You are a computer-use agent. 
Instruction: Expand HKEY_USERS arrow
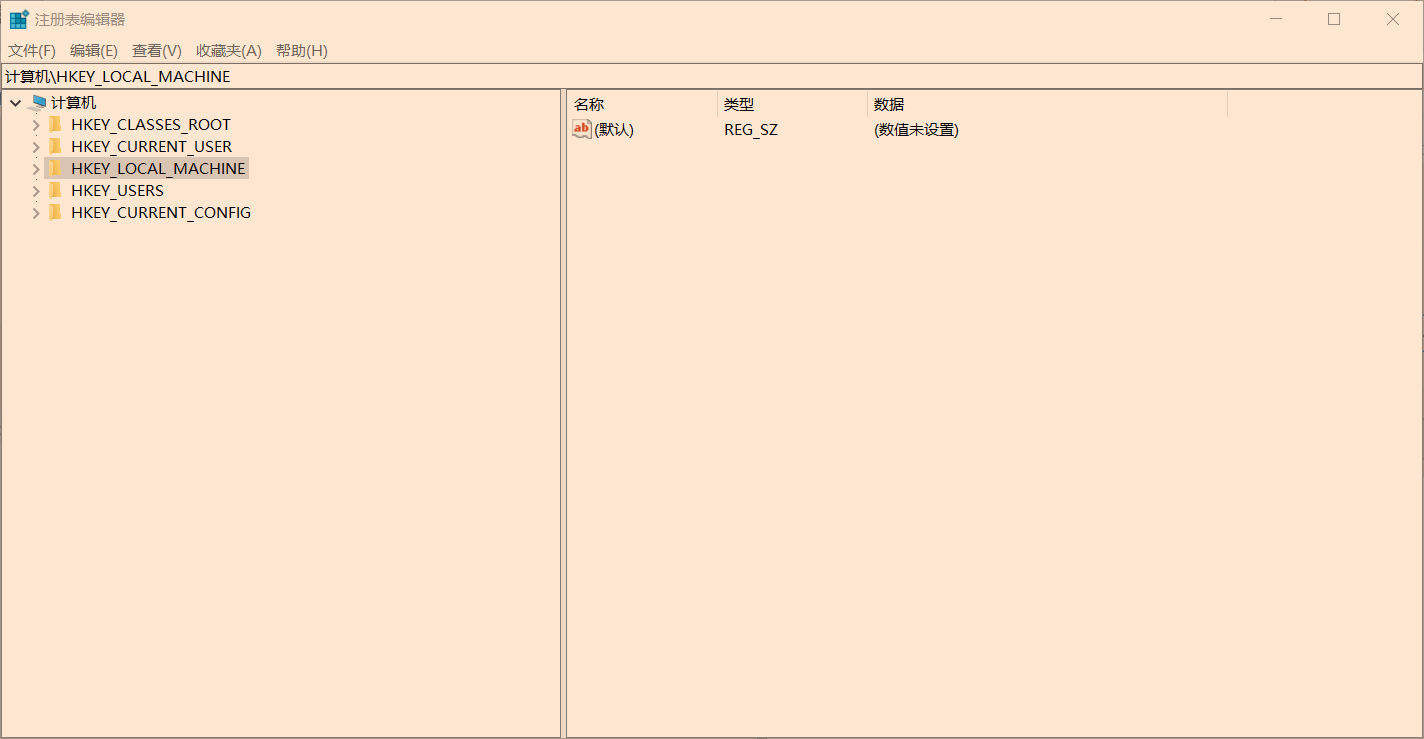(36, 191)
